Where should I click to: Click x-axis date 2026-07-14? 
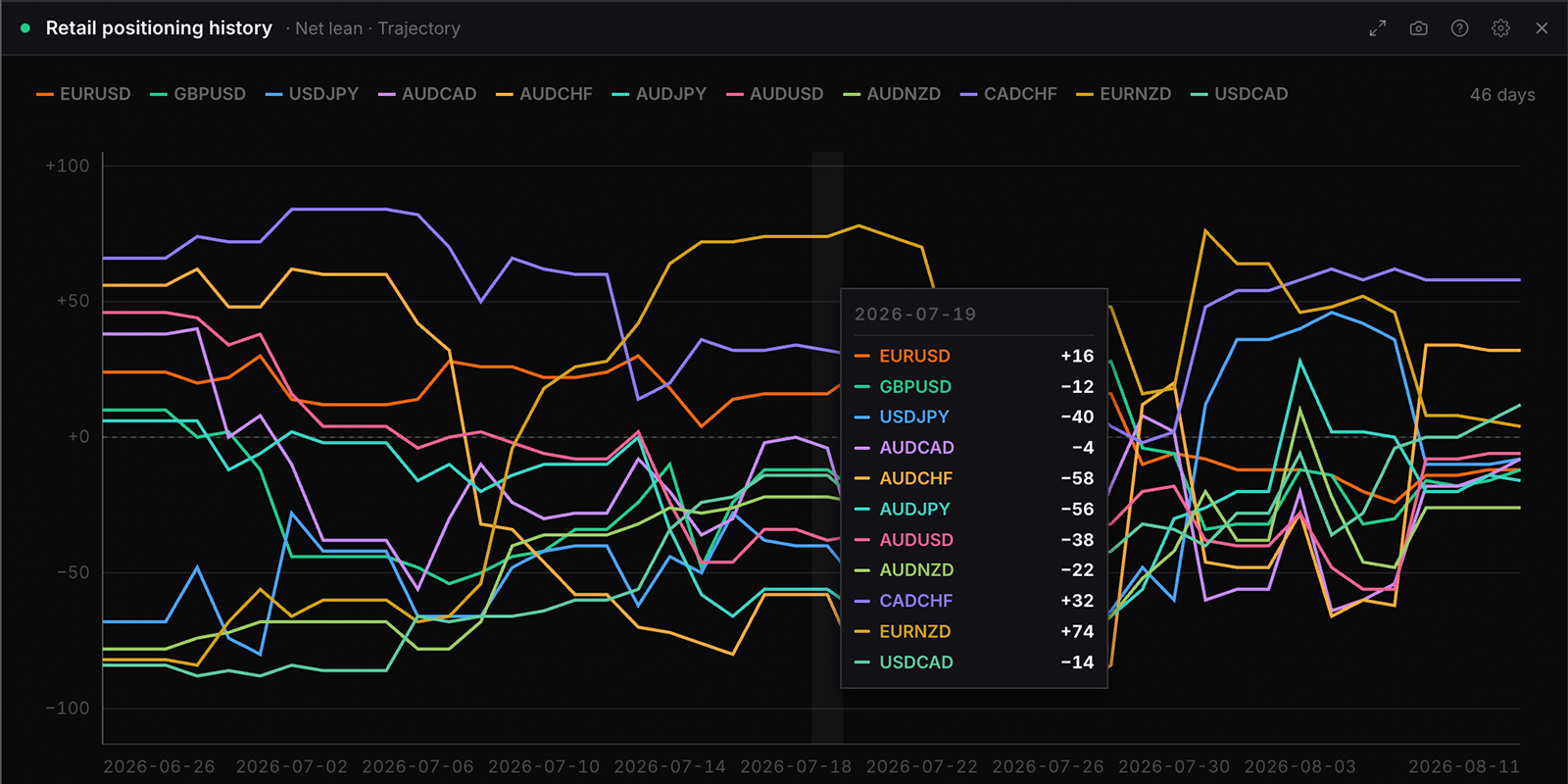670,766
